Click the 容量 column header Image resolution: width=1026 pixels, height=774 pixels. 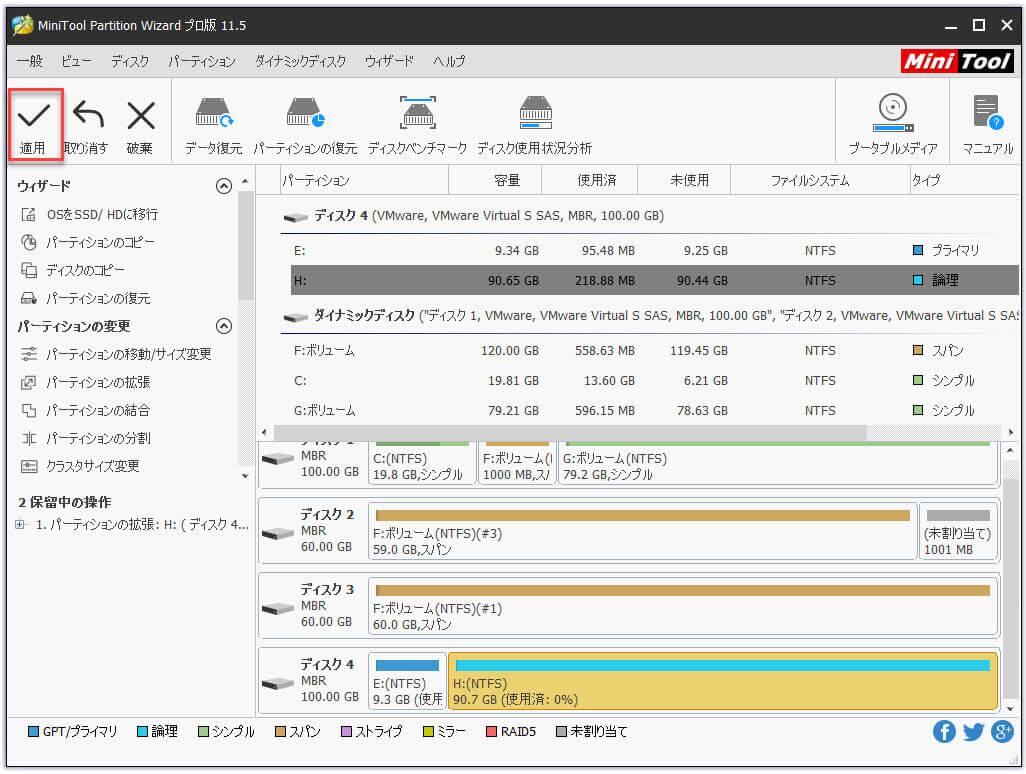tap(507, 181)
